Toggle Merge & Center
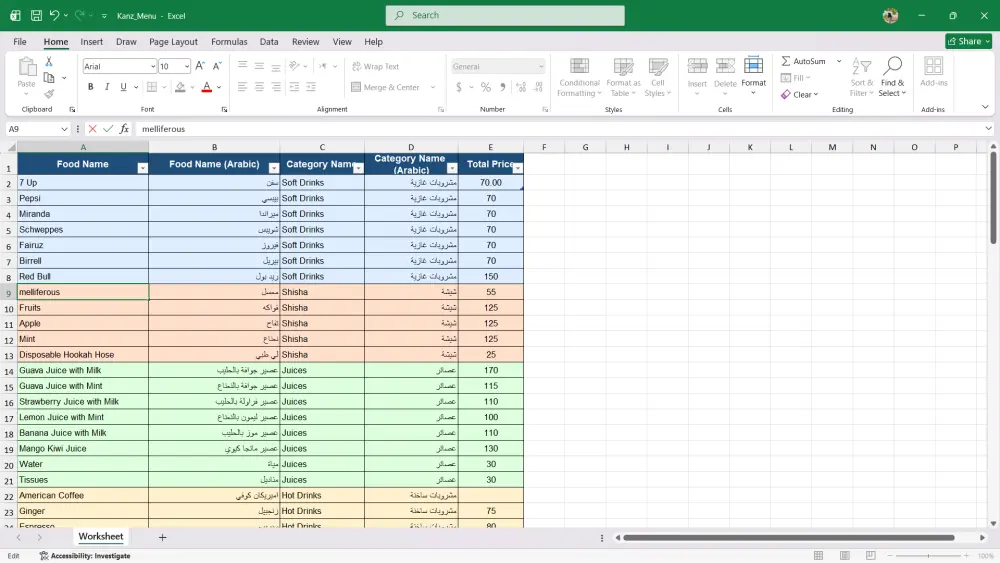This screenshot has height=563, width=1000. [x=386, y=87]
